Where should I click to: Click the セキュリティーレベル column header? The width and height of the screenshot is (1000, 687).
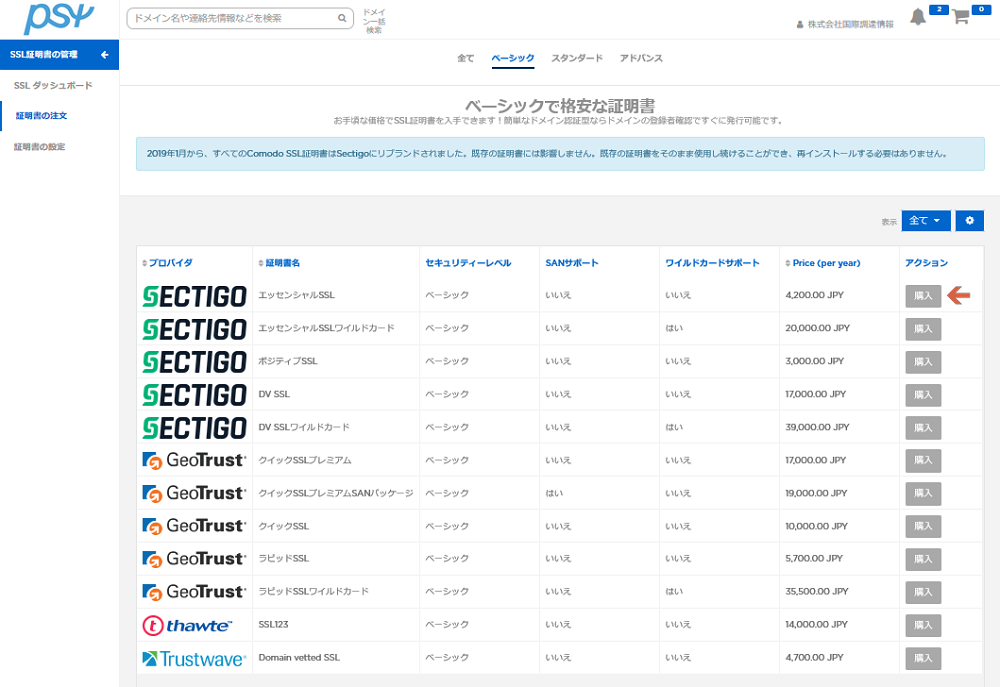click(468, 263)
